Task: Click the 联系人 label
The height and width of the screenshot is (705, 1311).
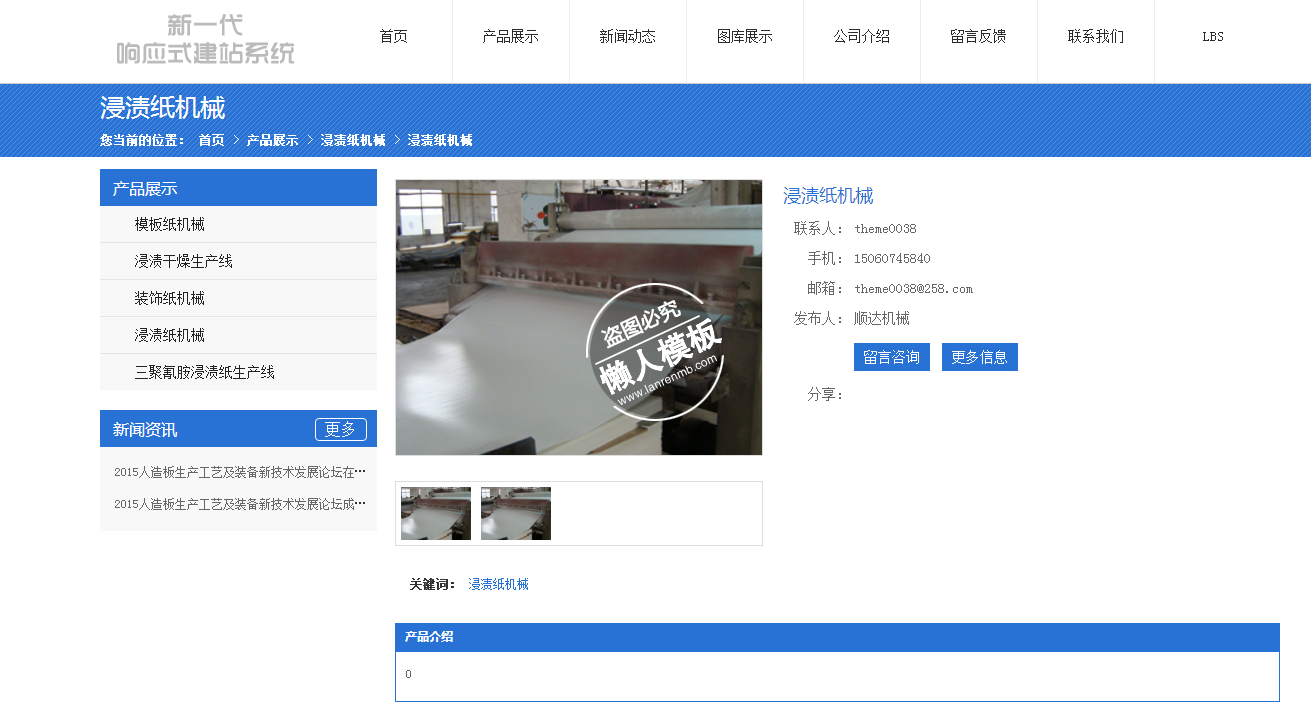Action: 819,229
